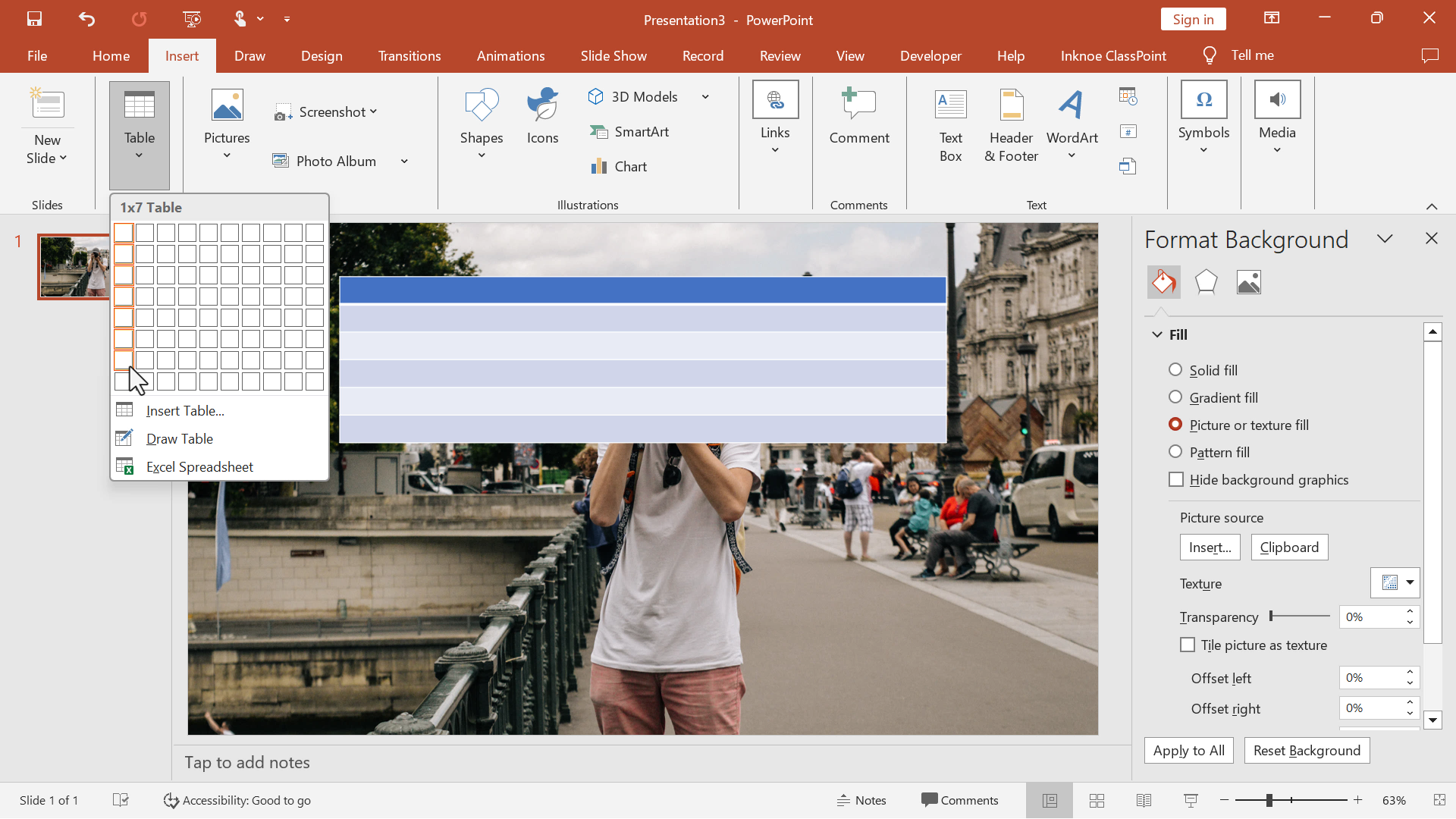This screenshot has width=1456, height=819.
Task: Select Gradient fill radio button
Action: (1176, 397)
